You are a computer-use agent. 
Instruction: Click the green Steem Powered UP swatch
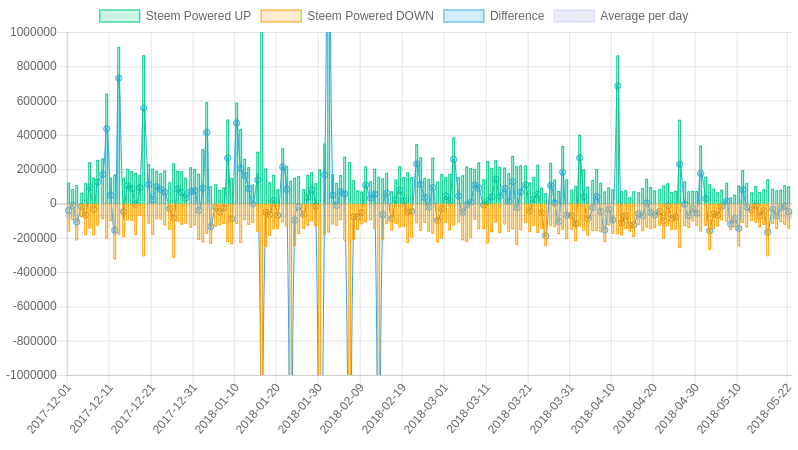pyautogui.click(x=120, y=16)
